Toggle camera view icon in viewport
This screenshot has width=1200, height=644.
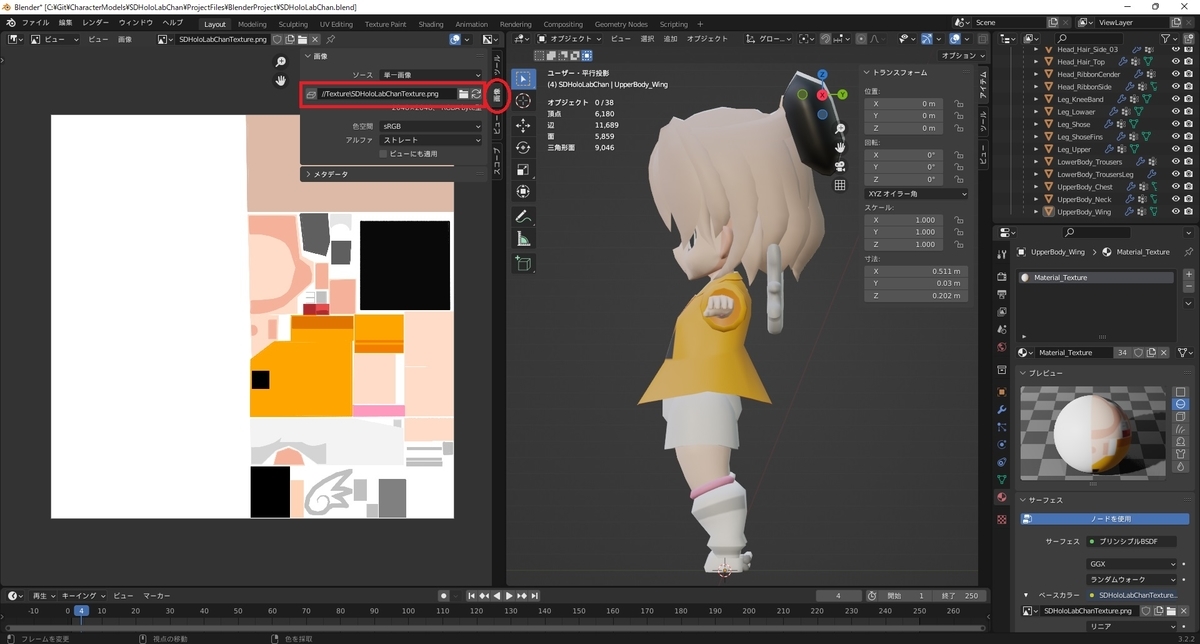pyautogui.click(x=841, y=166)
